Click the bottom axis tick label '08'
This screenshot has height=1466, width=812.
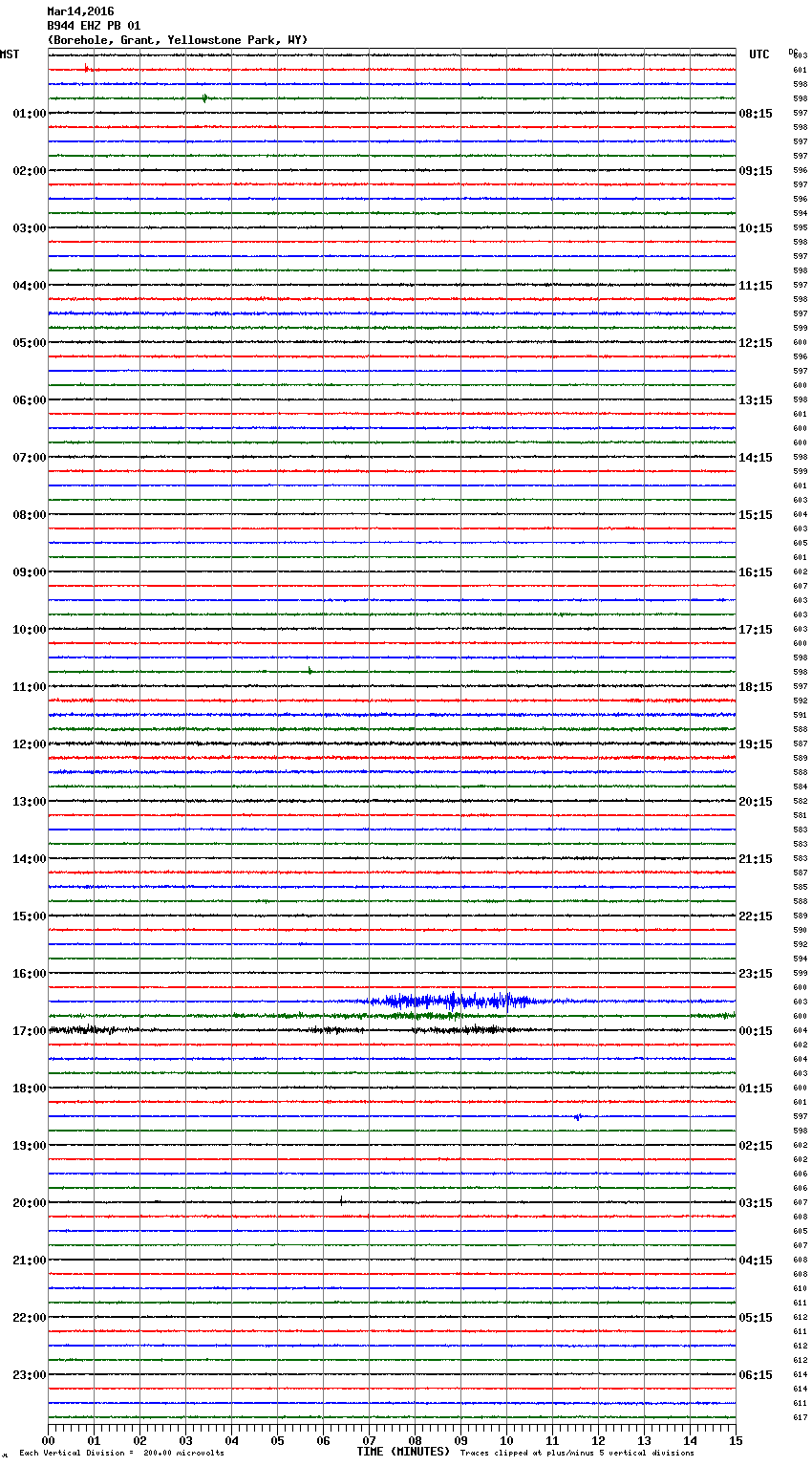415,1440
